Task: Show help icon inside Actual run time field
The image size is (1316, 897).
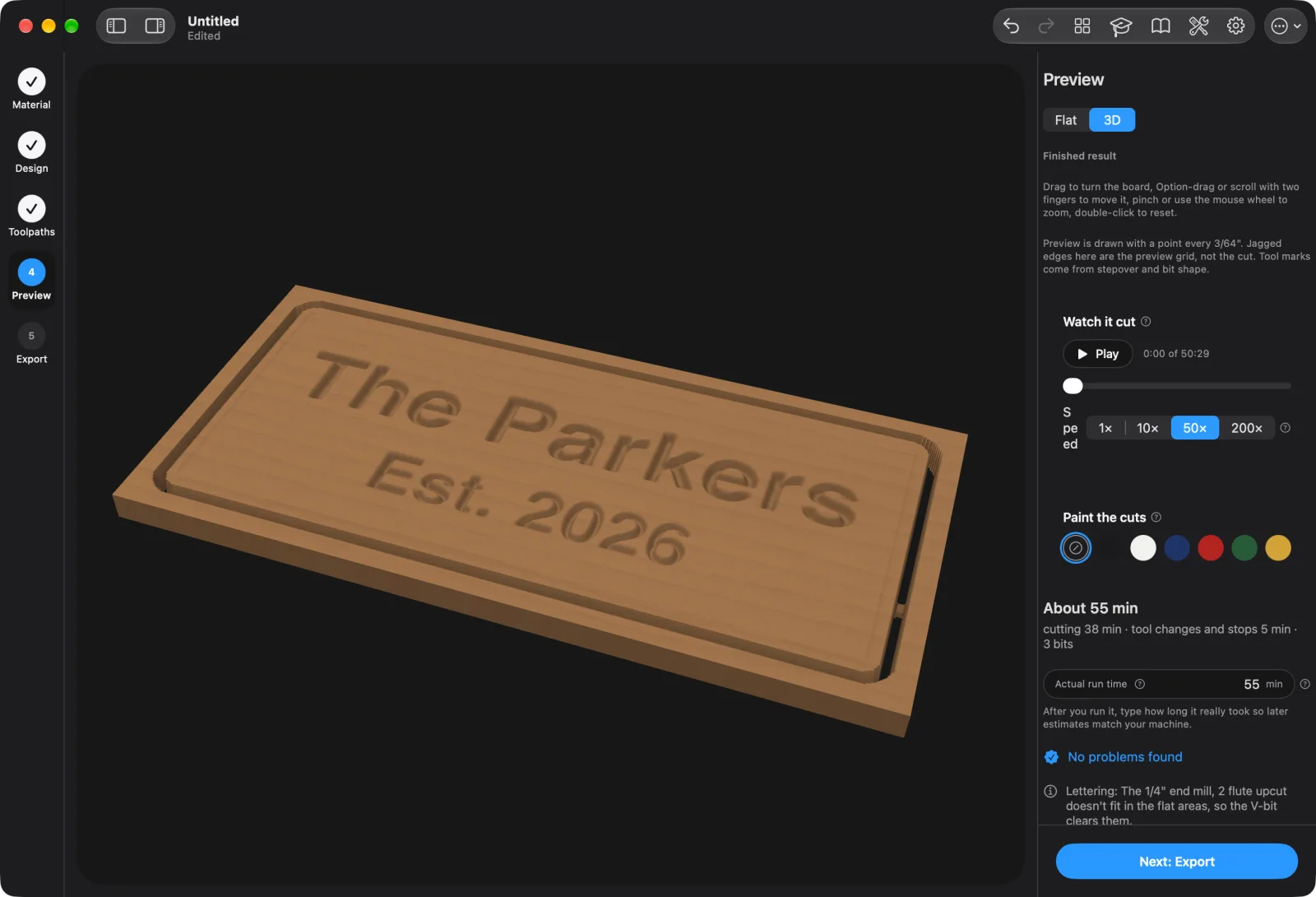Action: (1140, 684)
